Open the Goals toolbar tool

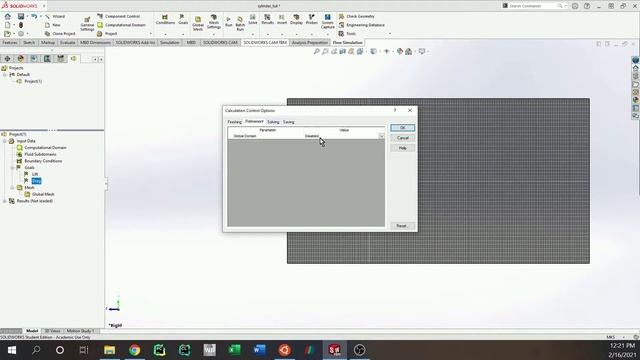tap(183, 19)
